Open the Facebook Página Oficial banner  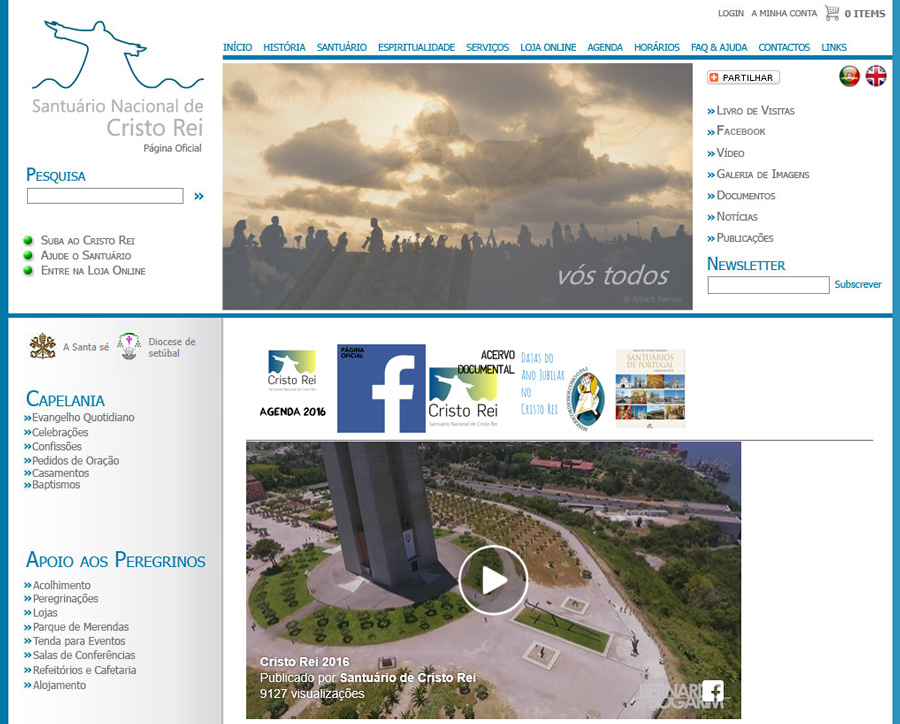click(x=381, y=388)
